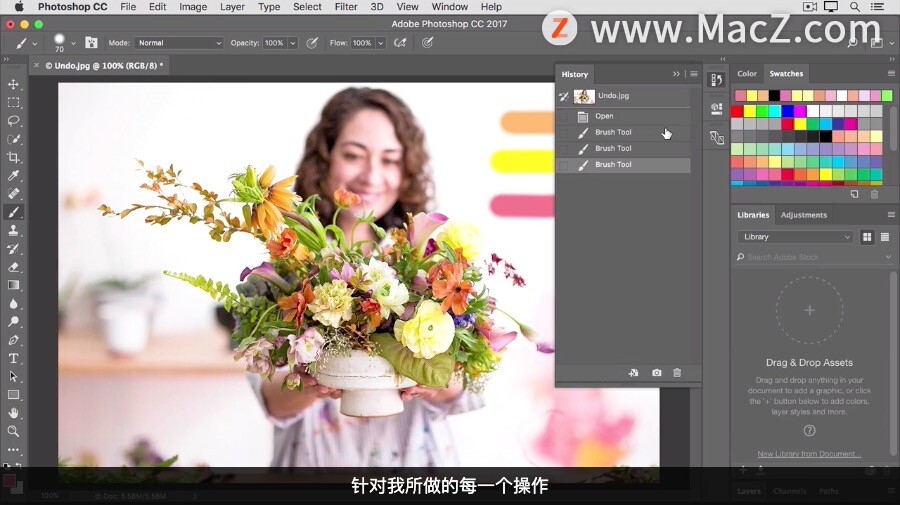Open the tool preset picker arrow
This screenshot has height=505, width=900.
(x=34, y=43)
